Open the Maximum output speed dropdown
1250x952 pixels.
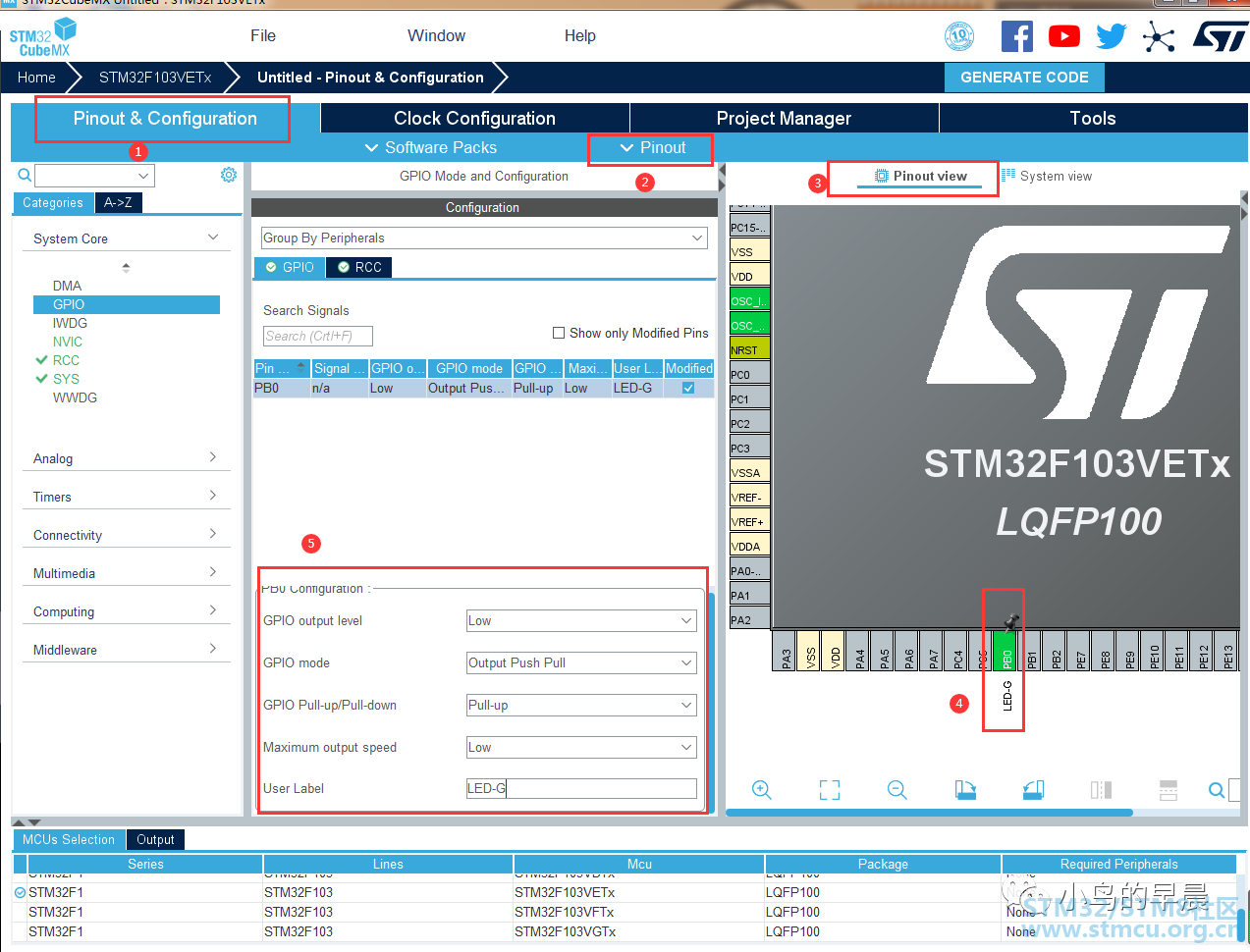(581, 748)
